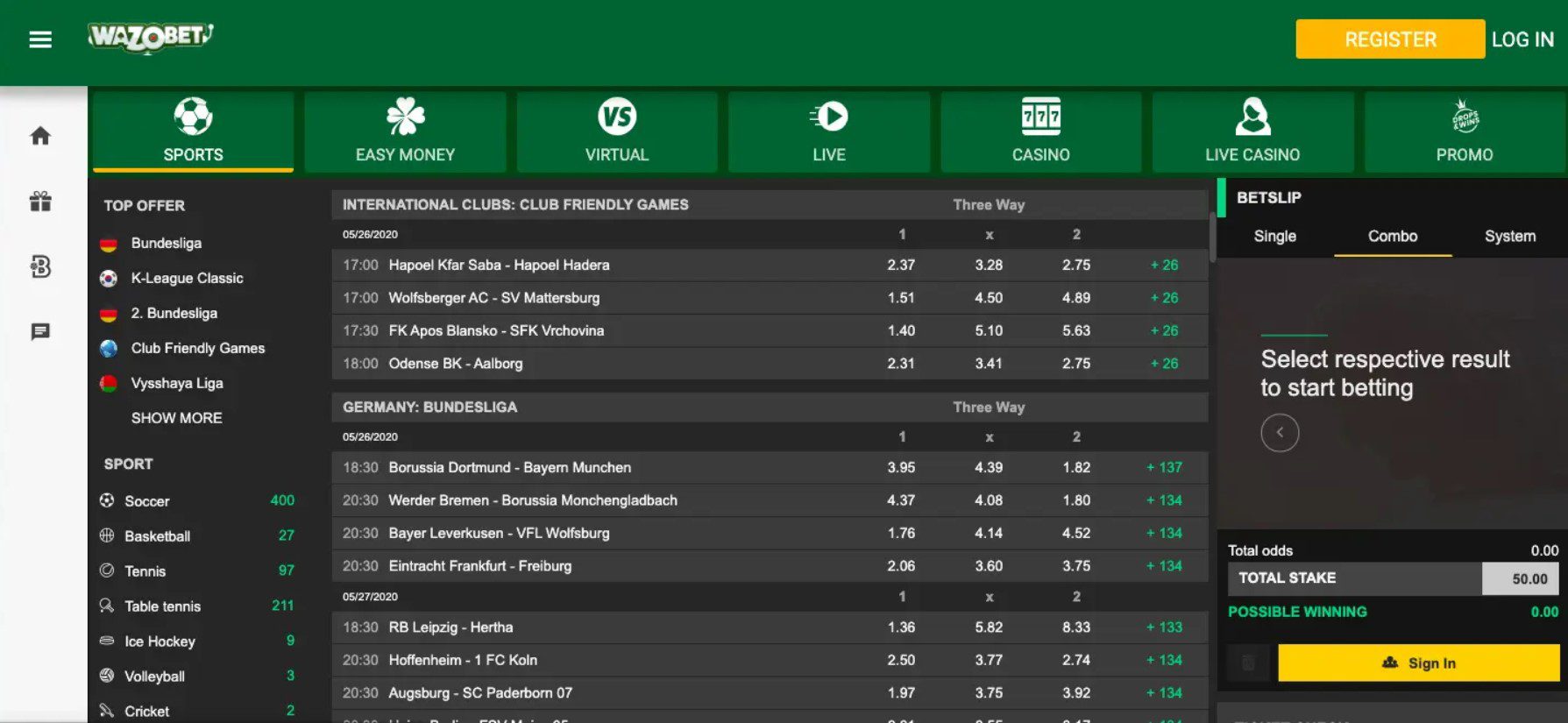
Task: Select home odds 1.76 for Bayer Leverkusen
Action: click(901, 534)
